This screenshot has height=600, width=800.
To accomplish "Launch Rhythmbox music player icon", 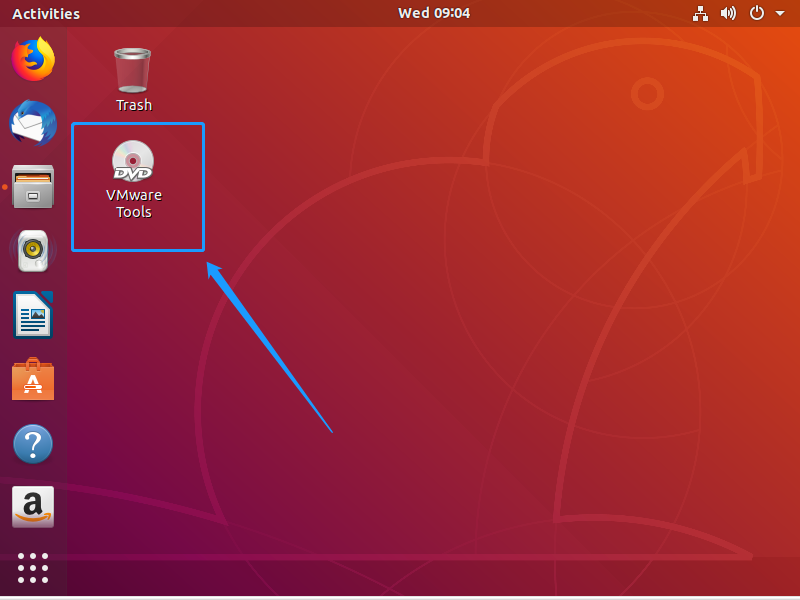I will click(x=33, y=251).
